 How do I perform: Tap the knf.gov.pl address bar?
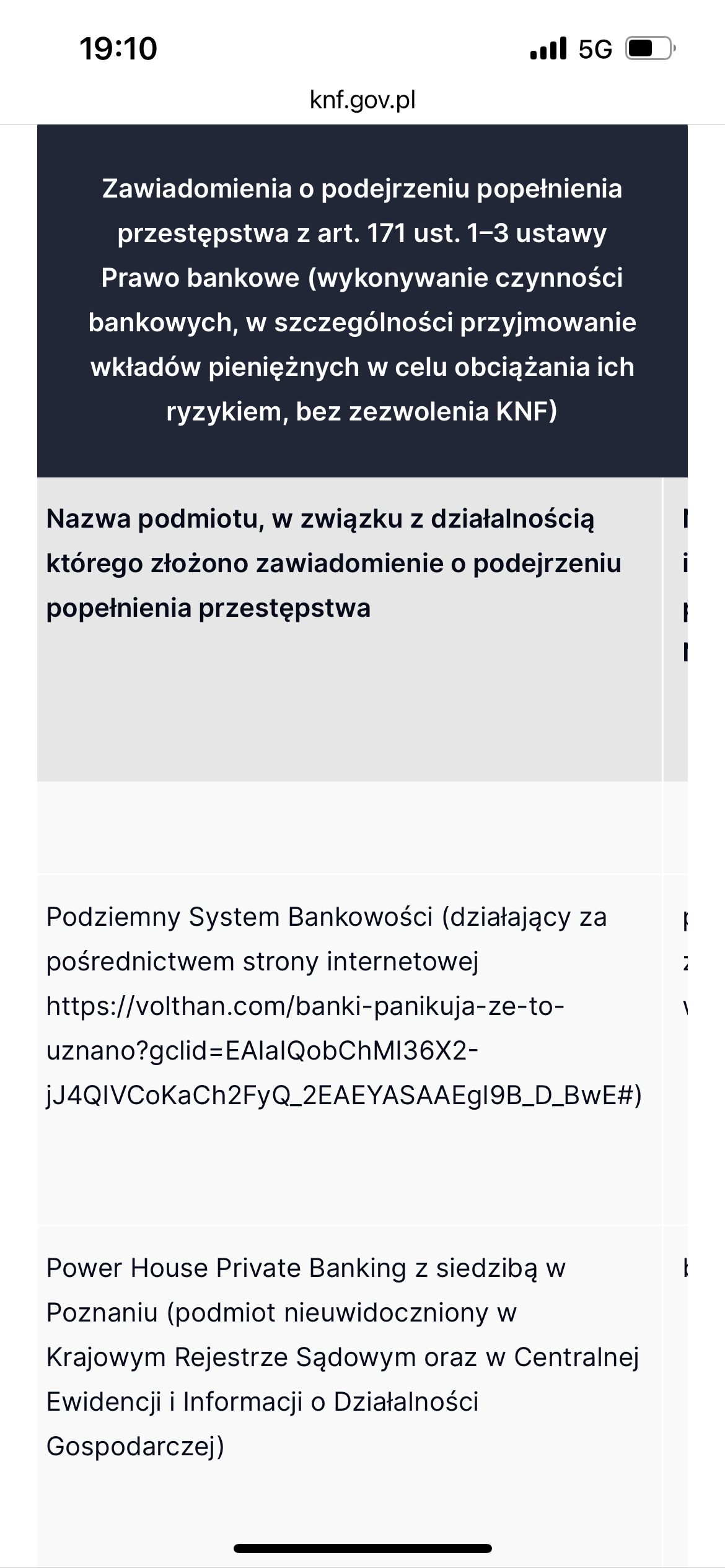[x=362, y=100]
